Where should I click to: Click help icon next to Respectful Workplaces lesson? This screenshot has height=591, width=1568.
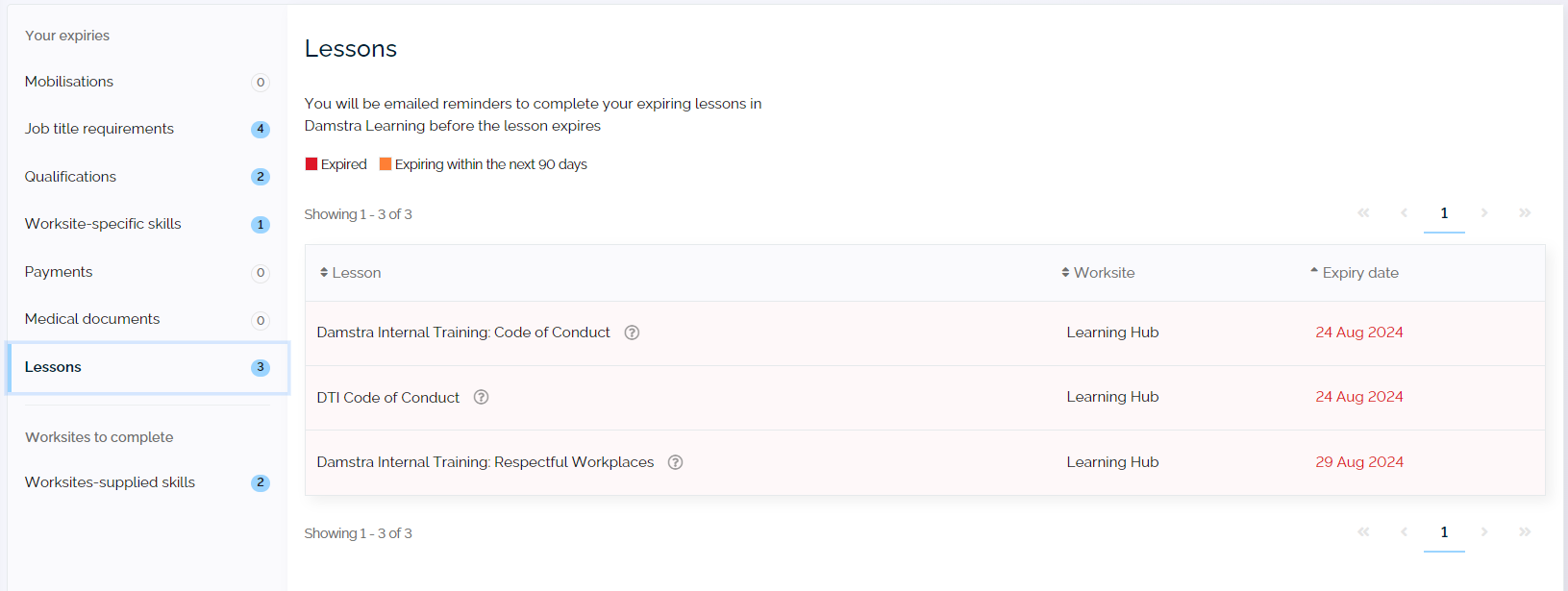click(x=675, y=462)
